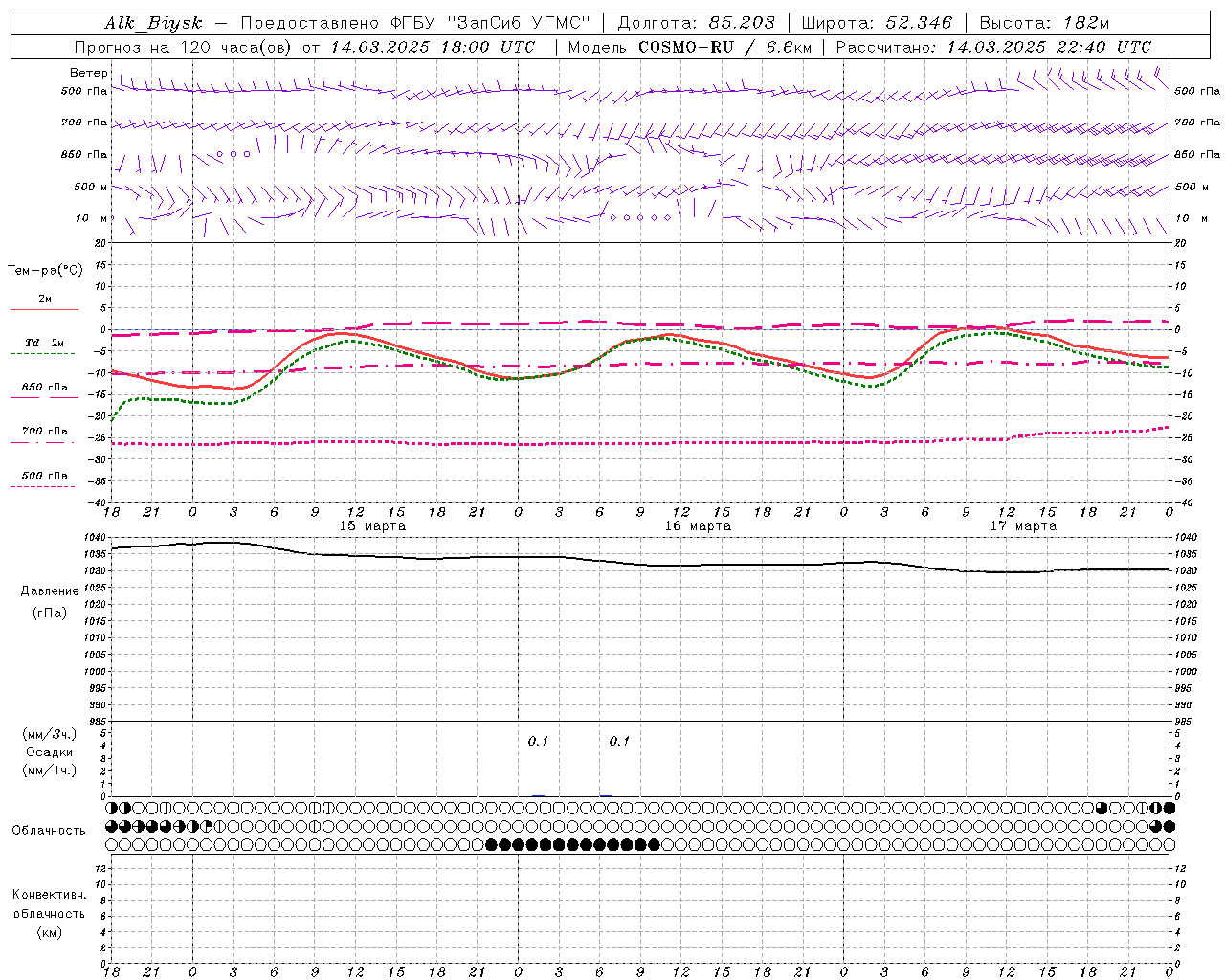Select the "Прогноз на 120 часа(ов)" text
The height and width of the screenshot is (980, 1225).
coord(184,47)
